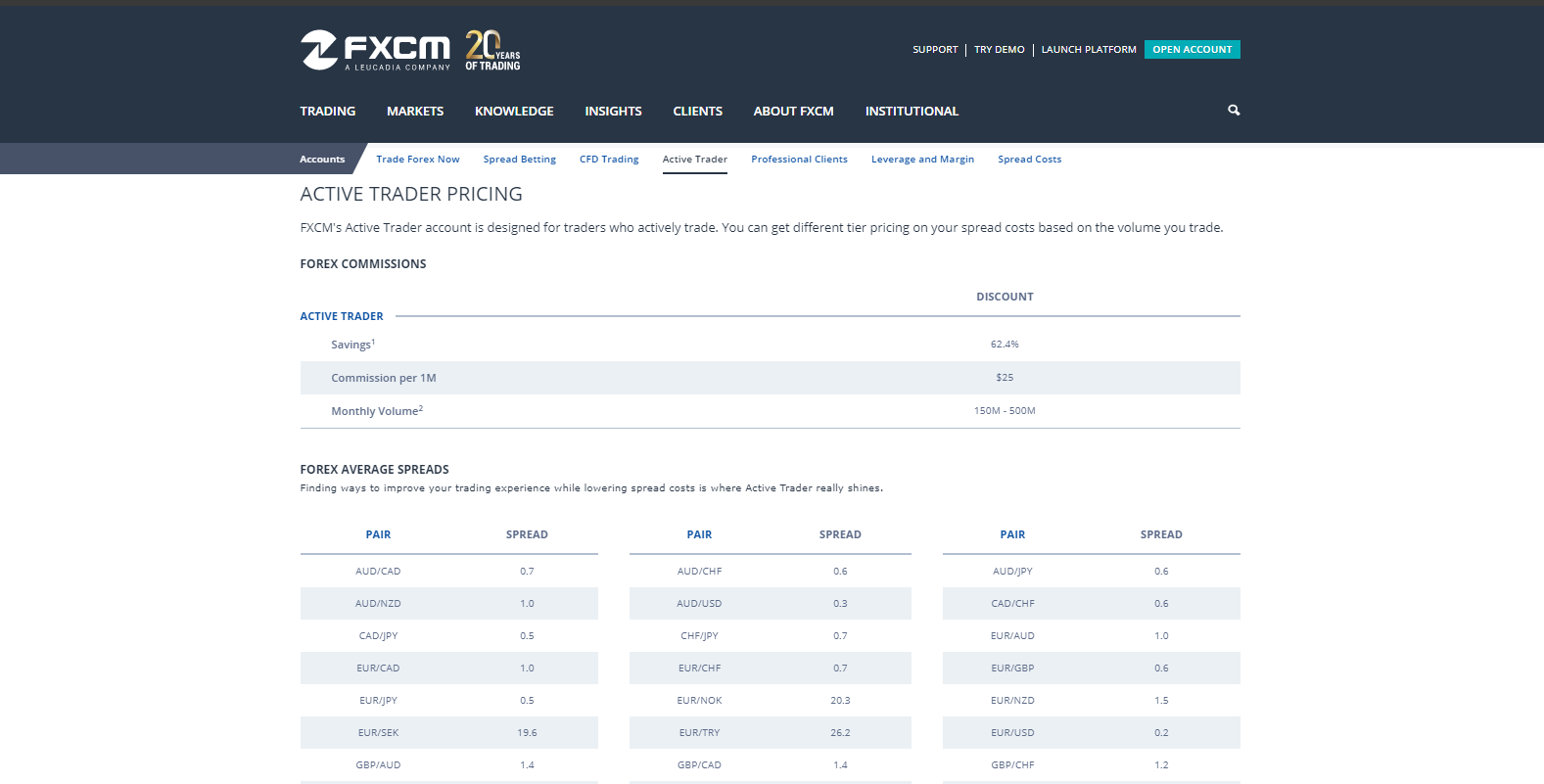Click the GBP/CHF pair cell
Viewport: 1544px width, 784px height.
point(1012,765)
